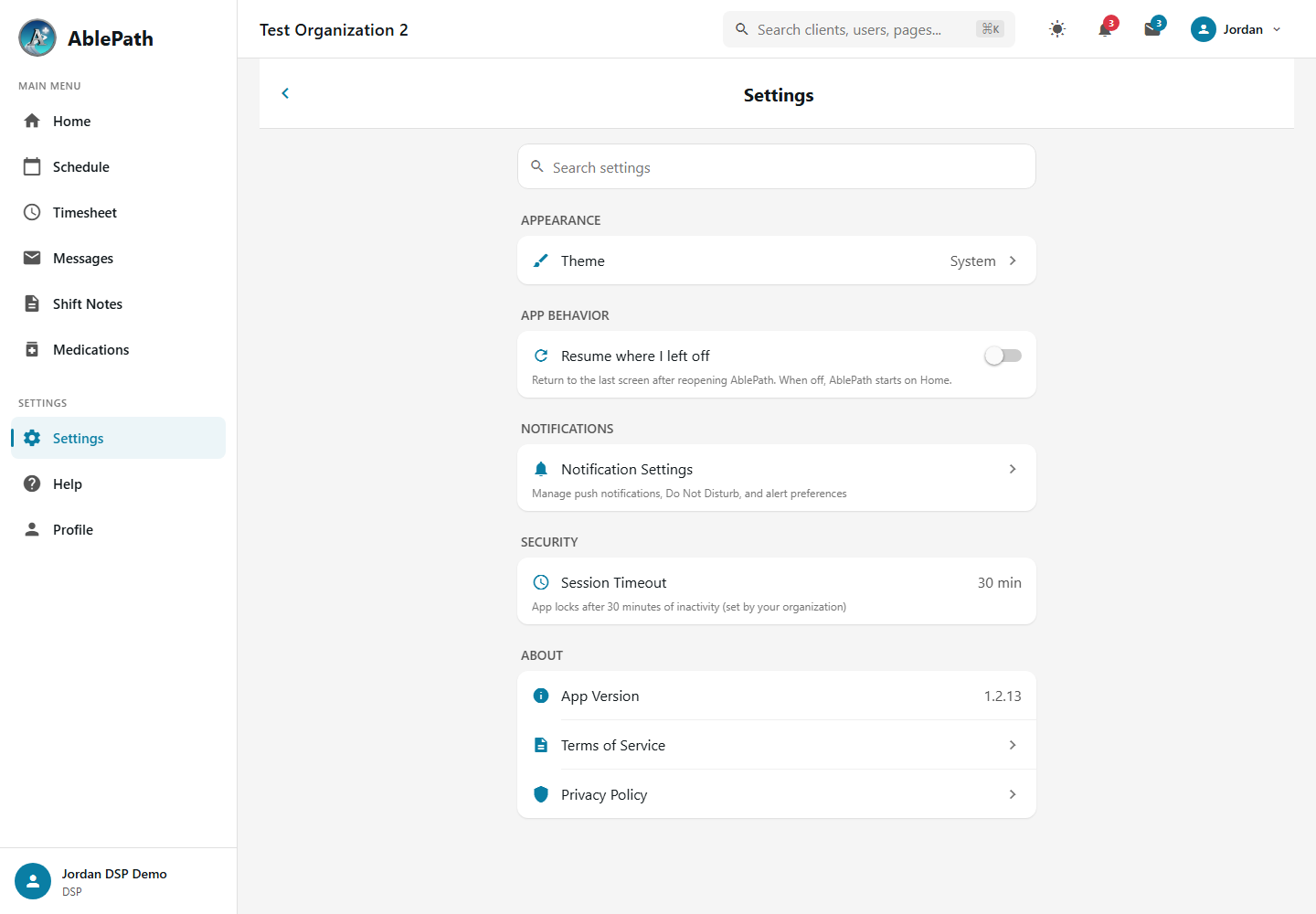Screen dimensions: 1316x914
Task: Click the Privacy Policy link text
Action: click(604, 794)
